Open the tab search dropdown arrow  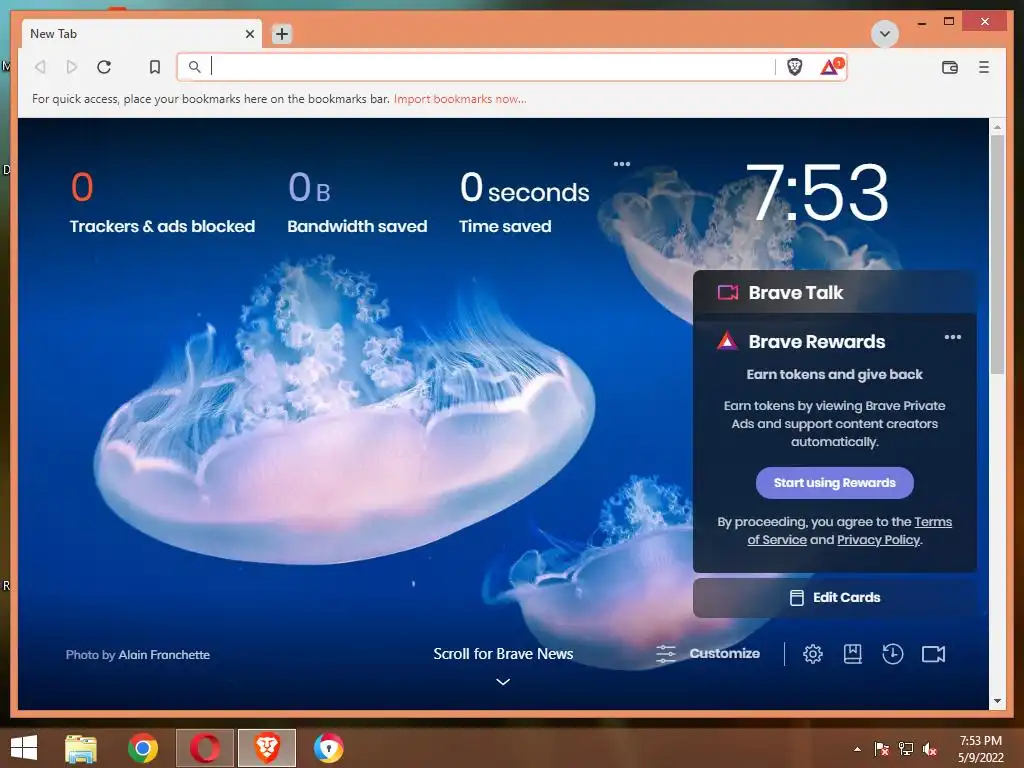tap(885, 34)
